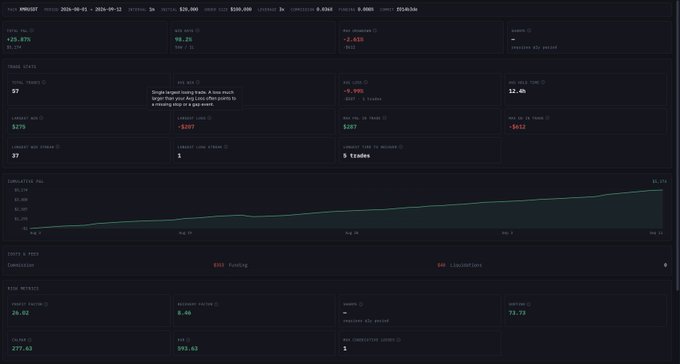Click the Longest Win Streak info icon
This screenshot has height=364, width=680.
coord(58,147)
